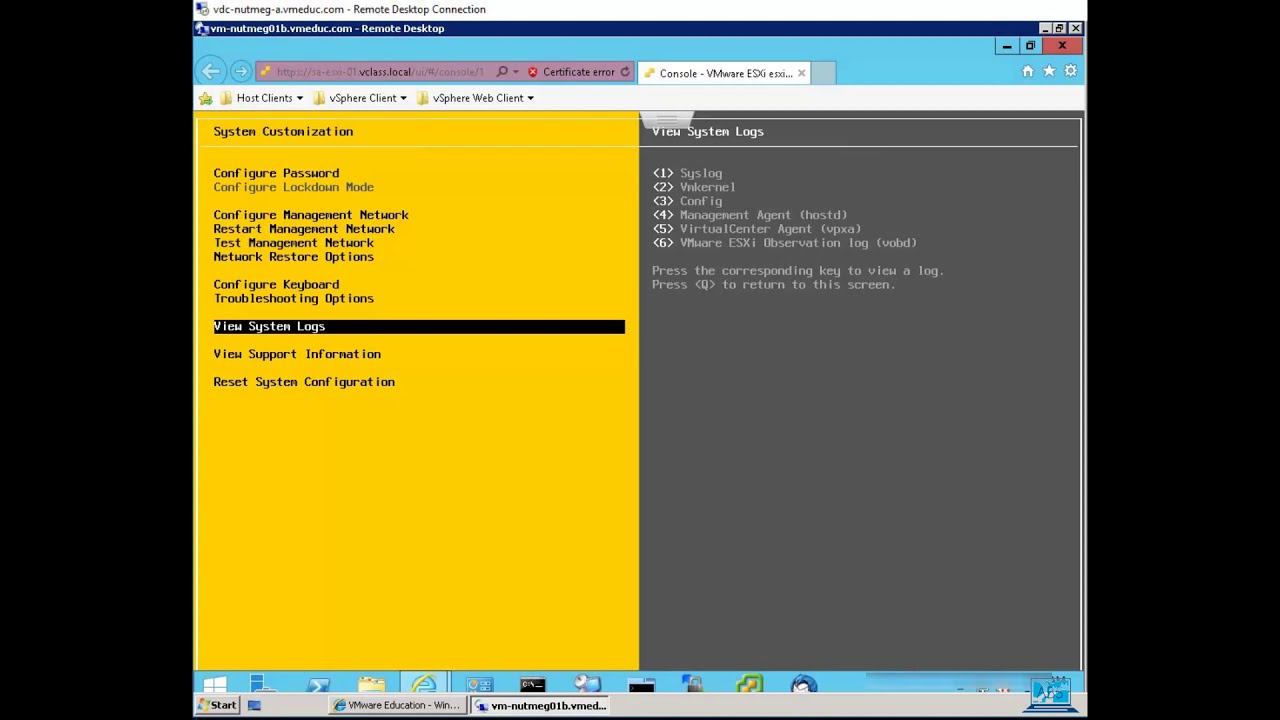Open Favorites star icon
Viewport: 1280px width, 720px height.
pos(1049,71)
